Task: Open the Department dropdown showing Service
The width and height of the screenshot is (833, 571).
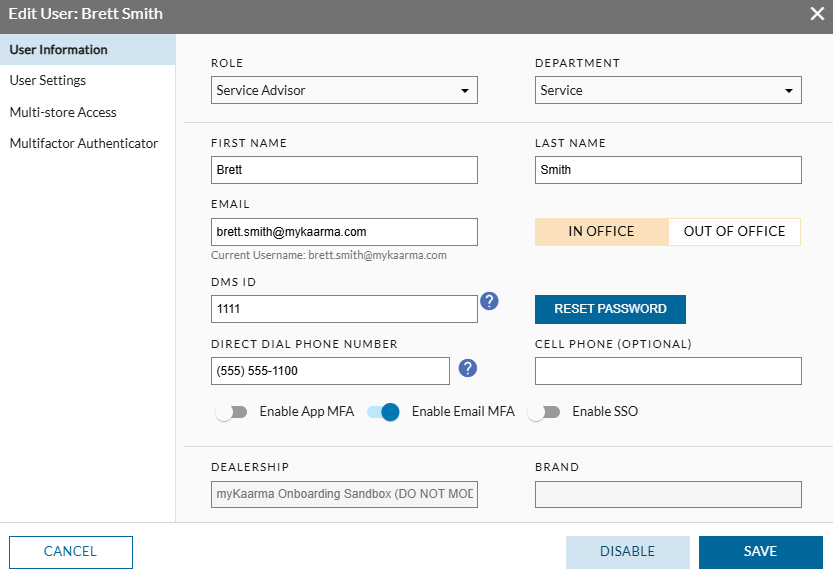Action: click(x=668, y=90)
